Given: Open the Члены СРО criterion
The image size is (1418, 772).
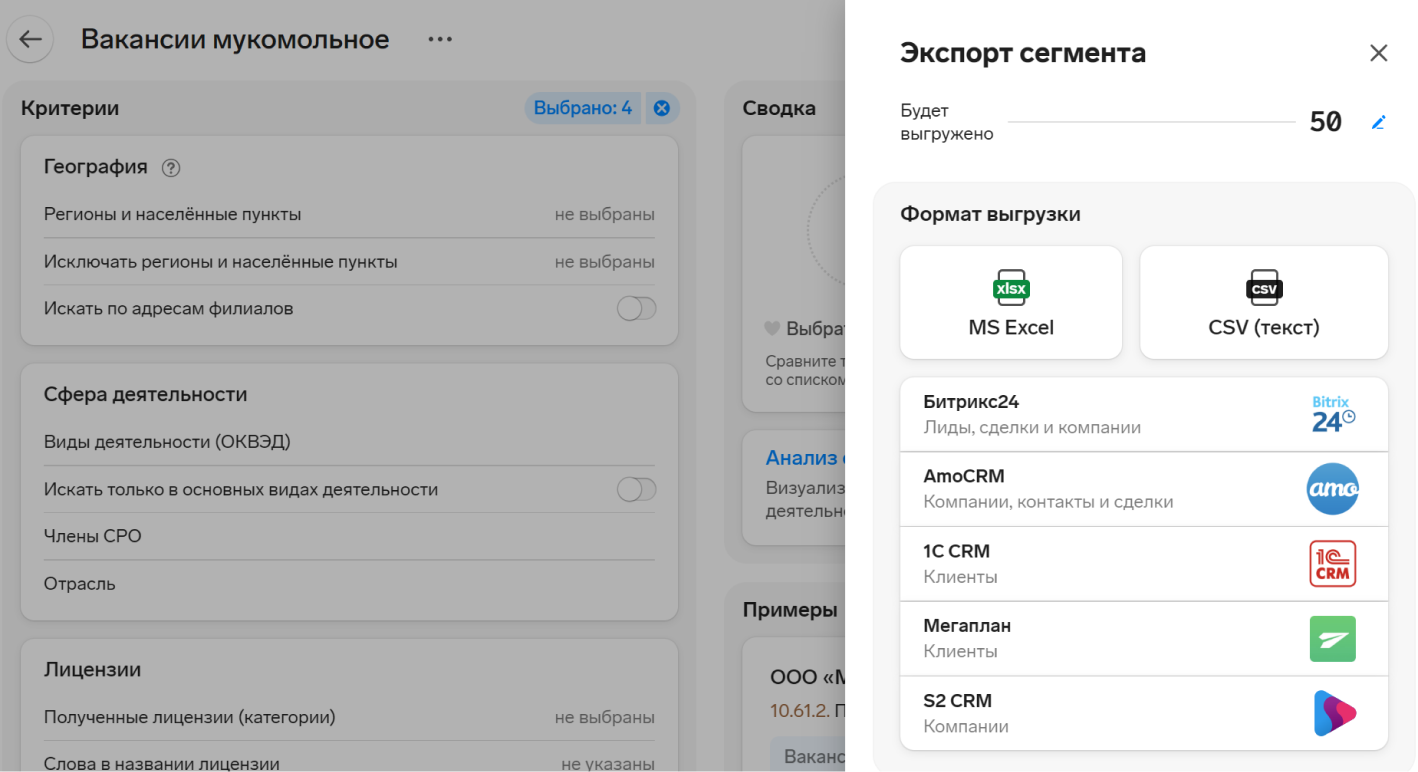Looking at the screenshot, I should [x=349, y=536].
